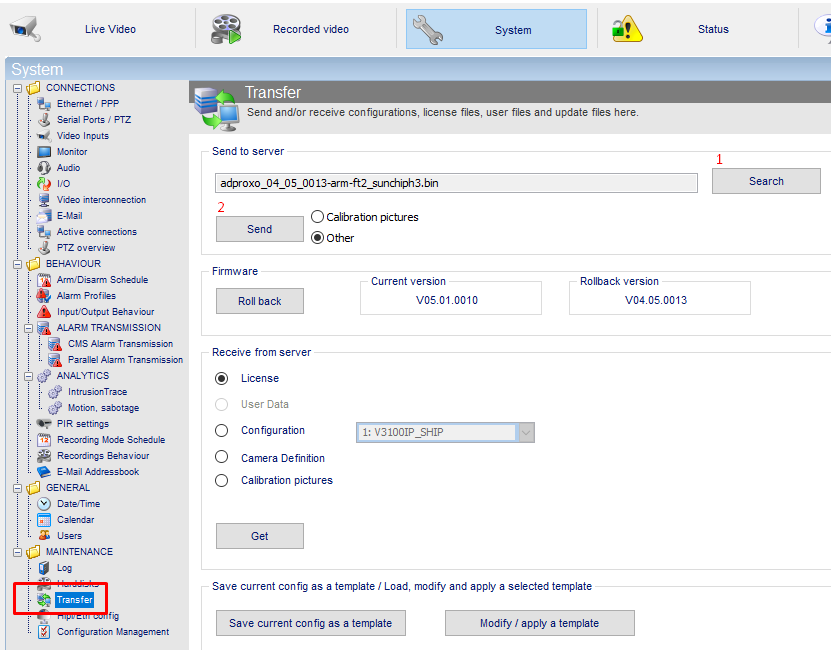Click Save current config as a template
Screen dimensions: 831x650
(x=311, y=623)
